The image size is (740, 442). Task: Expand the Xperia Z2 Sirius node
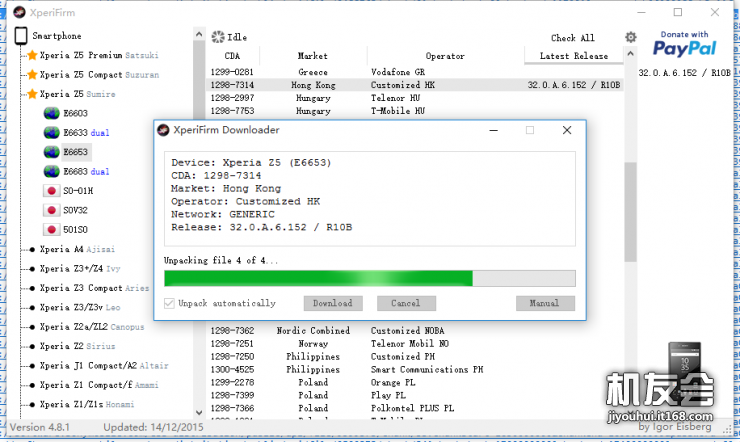(x=32, y=346)
